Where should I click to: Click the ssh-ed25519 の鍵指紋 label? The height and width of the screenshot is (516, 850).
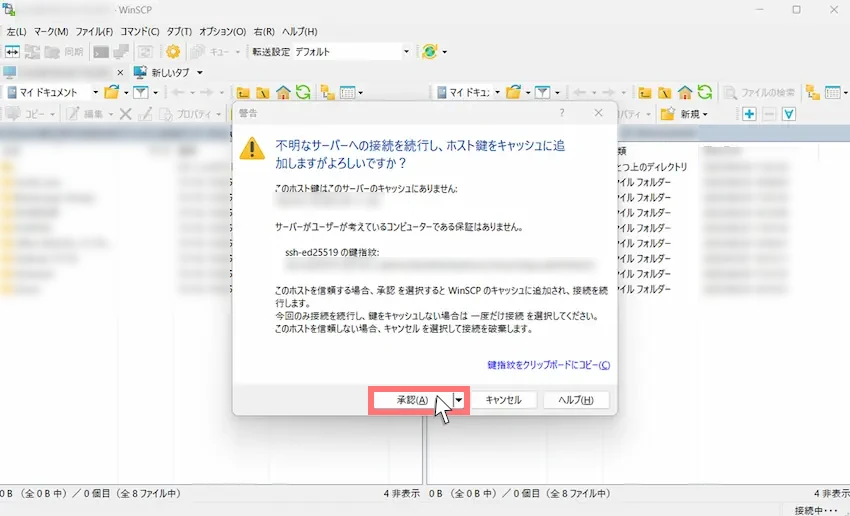click(332, 253)
